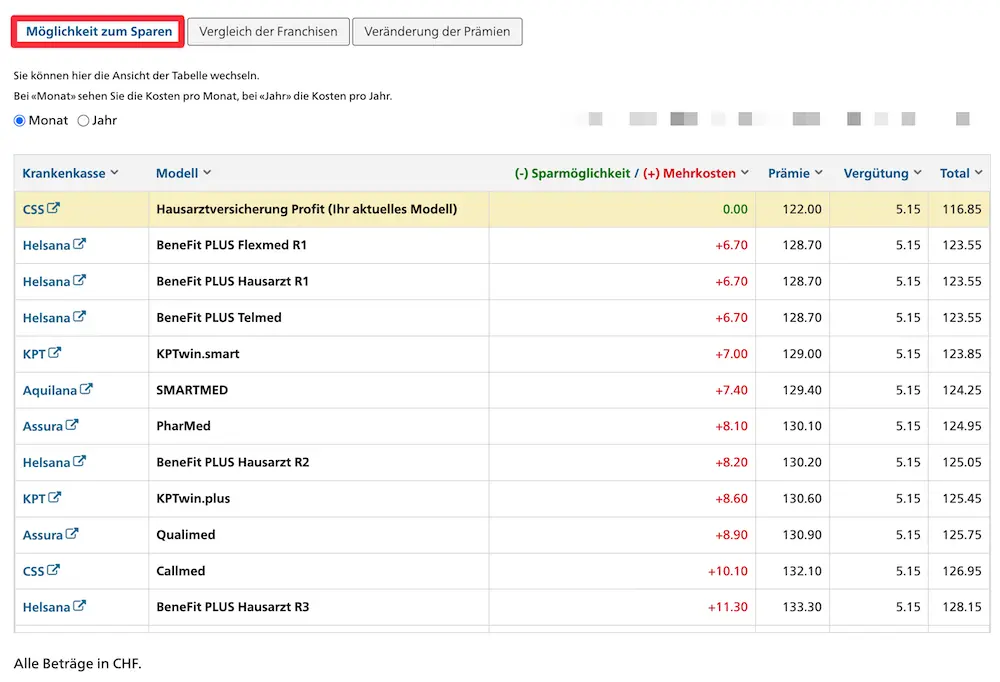The width and height of the screenshot is (1000, 682).
Task: Click external link icon next to CSS Hausarztversicherung row
Action: tap(54, 209)
